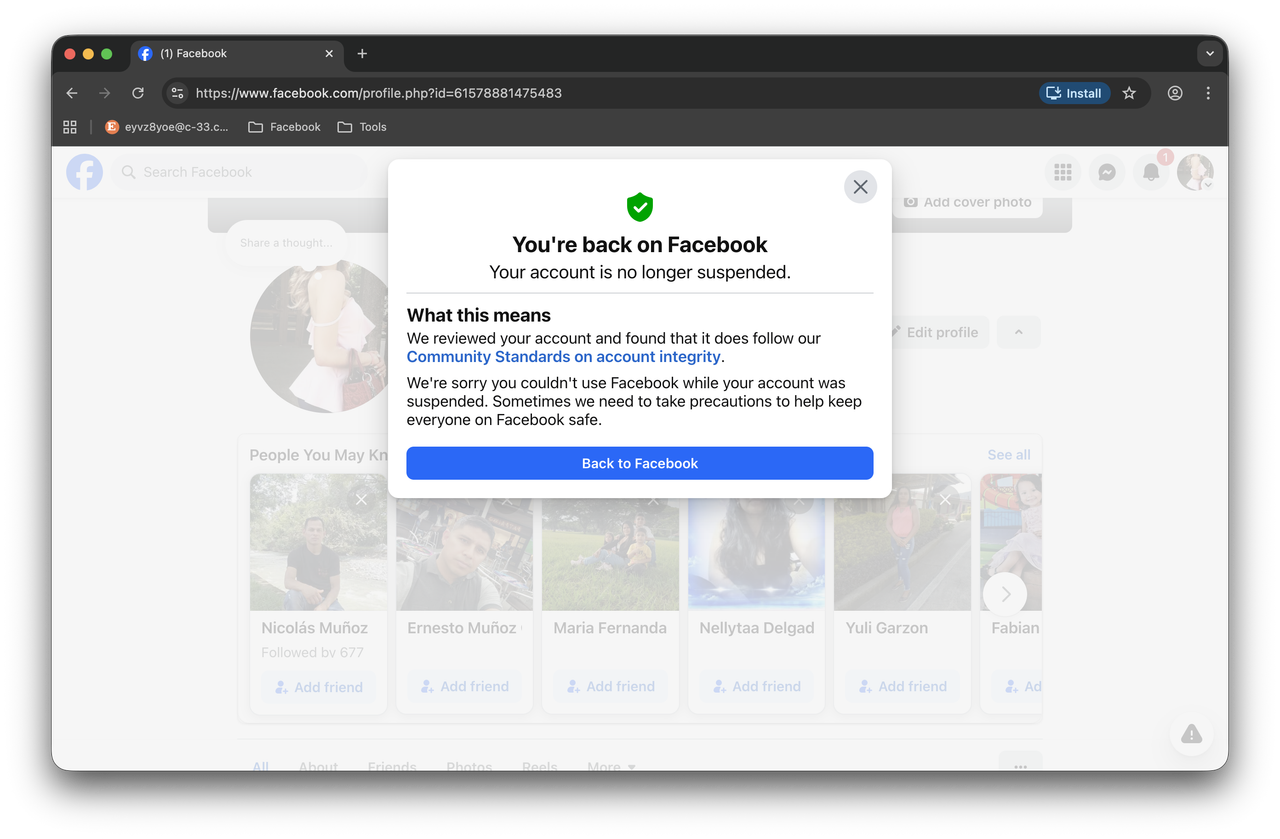1280x839 pixels.
Task: Close the 'You're back on Facebook' dialog
Action: point(860,187)
